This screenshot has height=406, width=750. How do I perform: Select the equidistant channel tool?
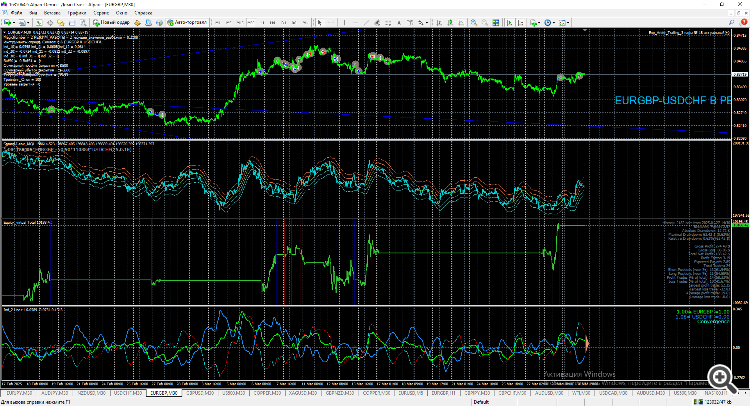pyautogui.click(x=377, y=22)
